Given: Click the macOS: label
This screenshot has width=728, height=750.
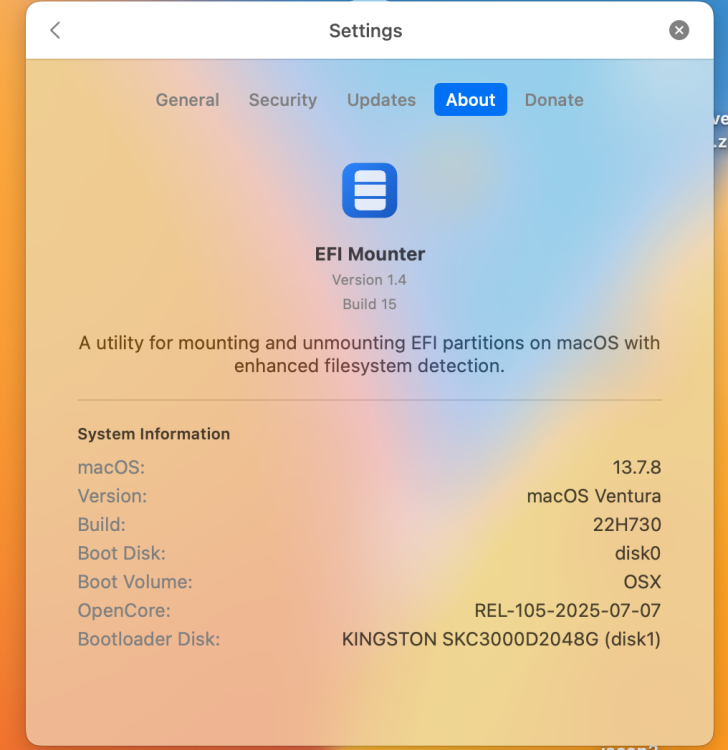Looking at the screenshot, I should coord(111,467).
